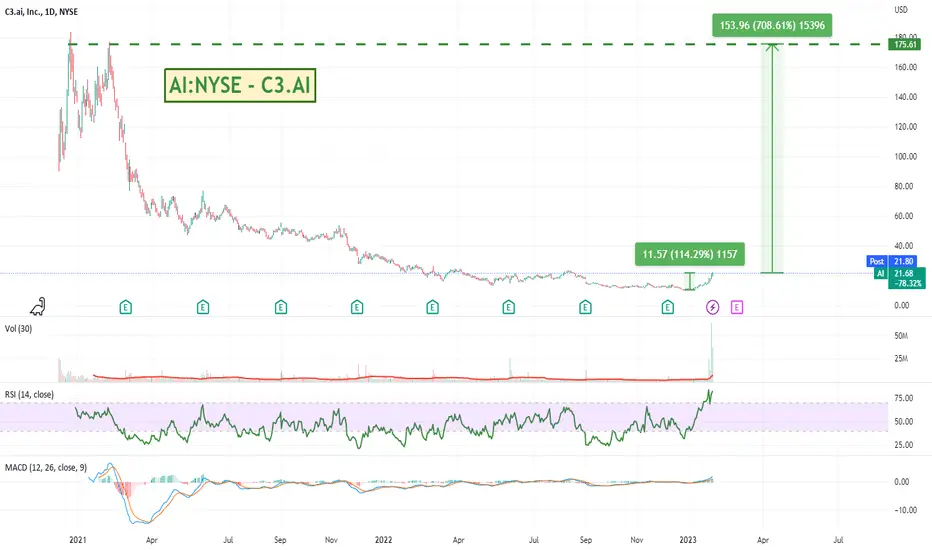Click the USD currency label

coord(901,10)
